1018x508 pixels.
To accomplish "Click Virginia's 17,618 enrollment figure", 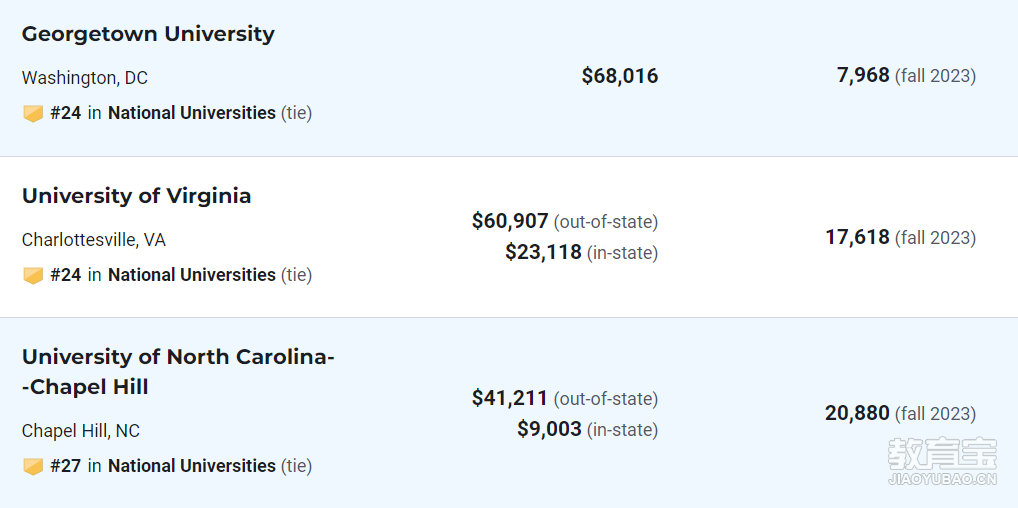I will click(858, 237).
